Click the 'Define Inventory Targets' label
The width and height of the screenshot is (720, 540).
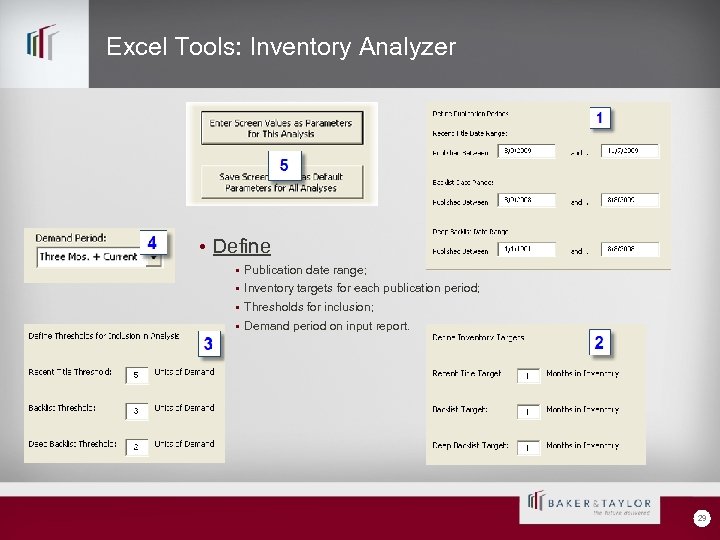tap(478, 338)
